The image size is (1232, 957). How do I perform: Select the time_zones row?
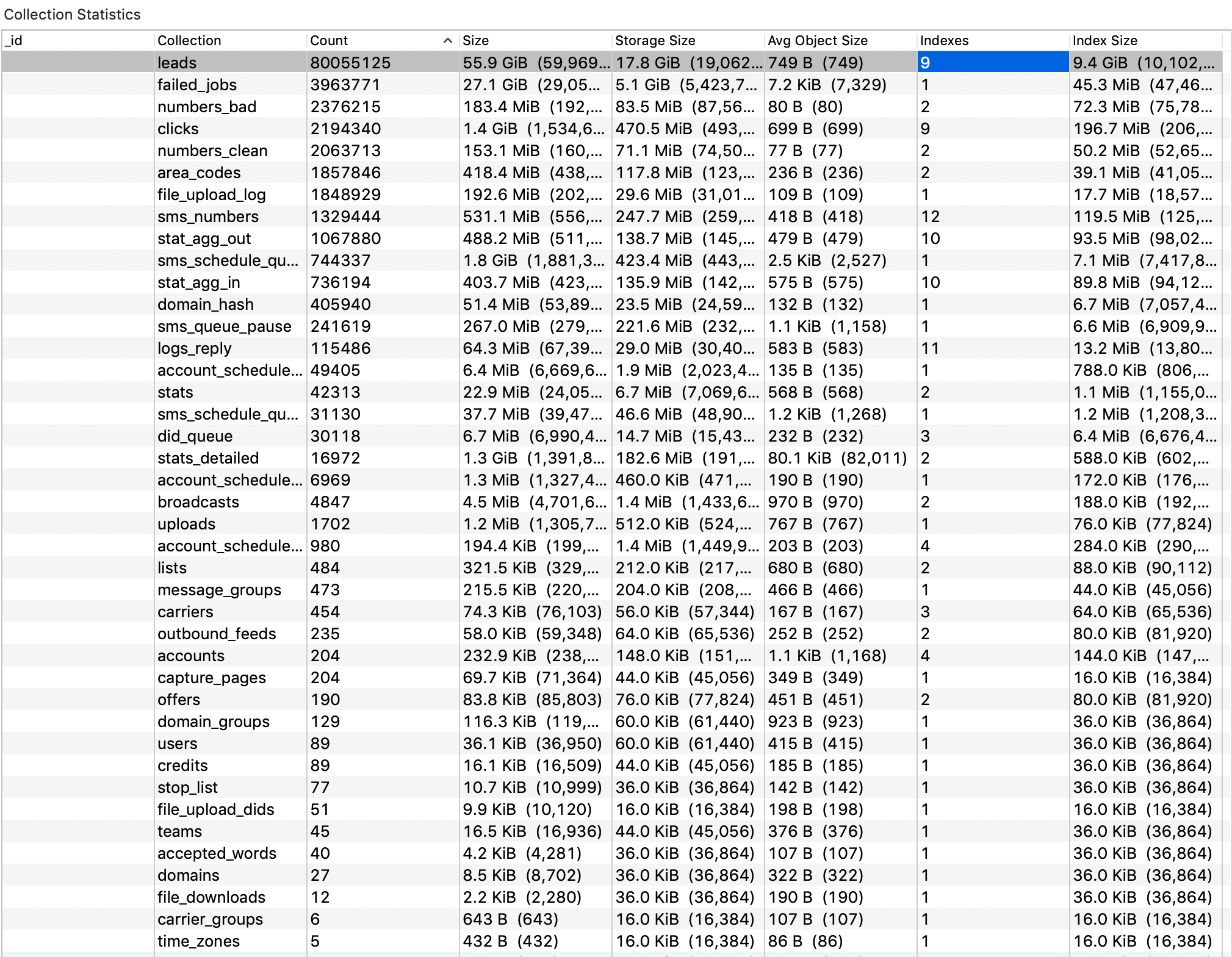click(x=198, y=941)
